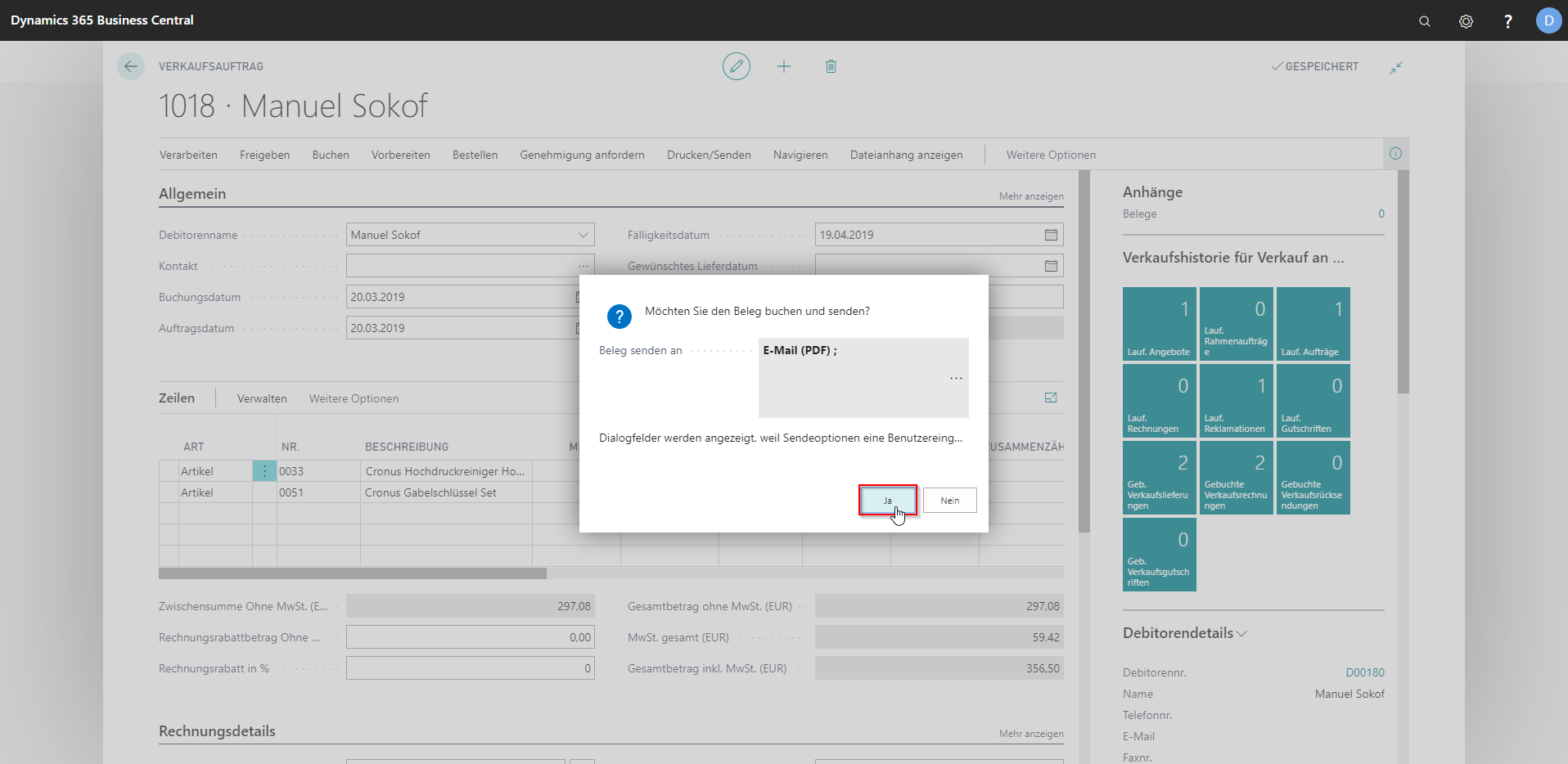Click Rechnungsrabattbetrag input field

click(x=471, y=637)
